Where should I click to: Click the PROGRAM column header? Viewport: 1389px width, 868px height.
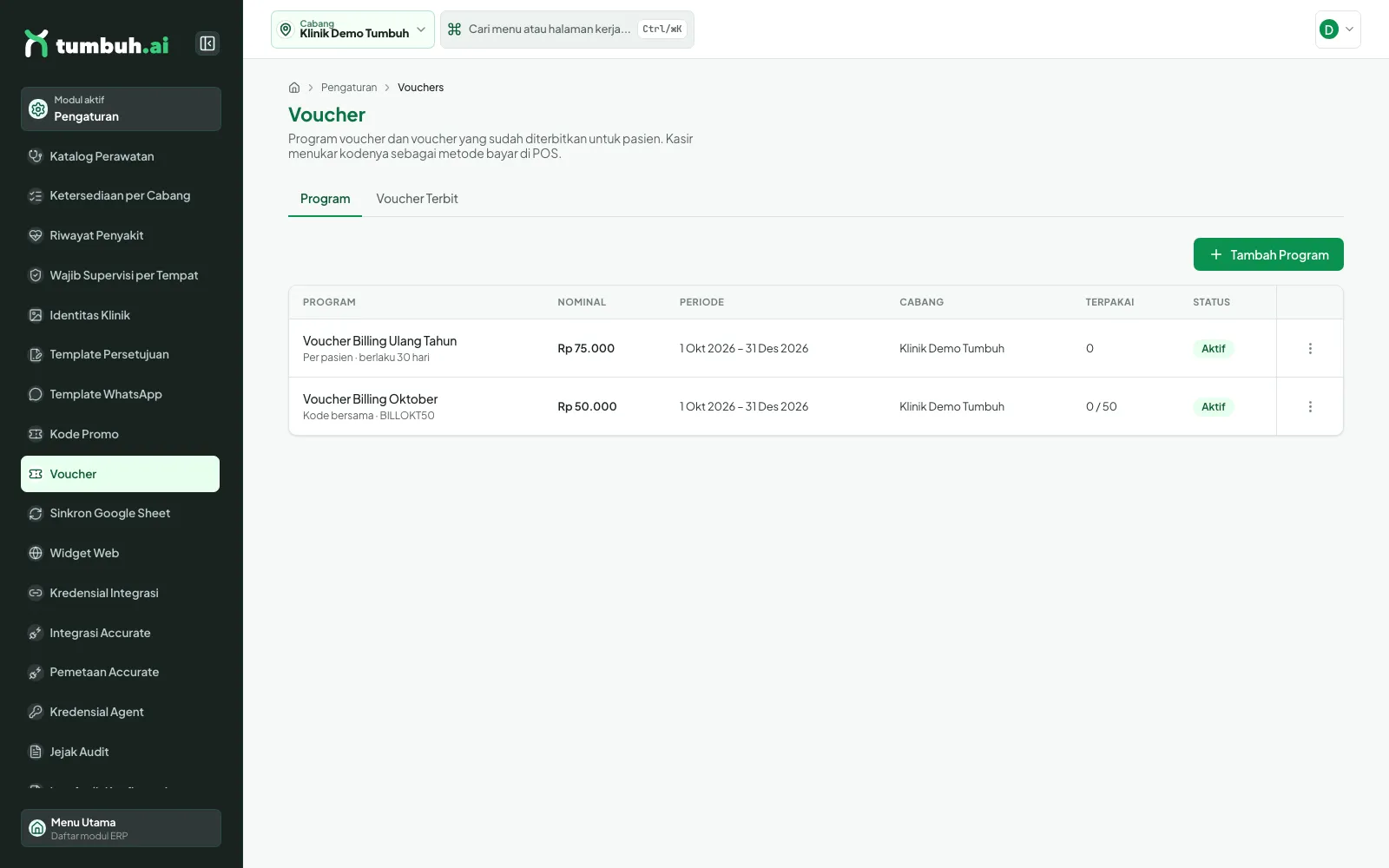coord(329,302)
